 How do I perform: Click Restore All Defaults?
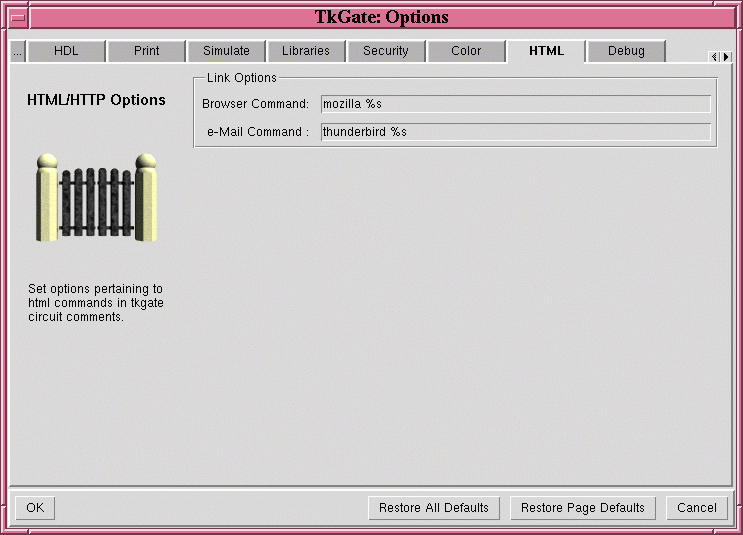coord(434,508)
